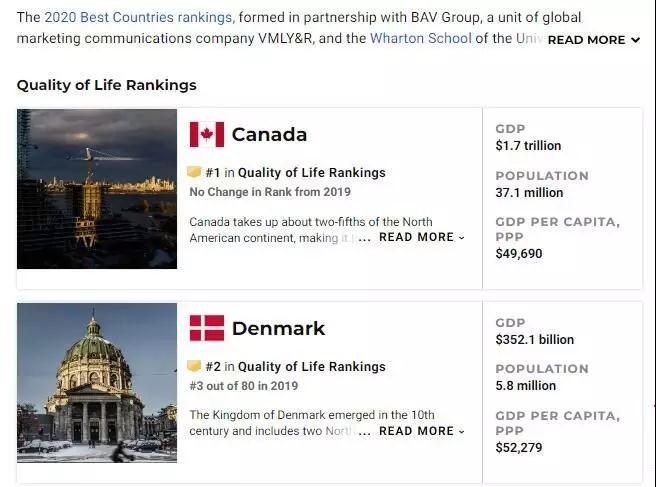Open Denmark's Quality of Life Rankings link

(312, 367)
